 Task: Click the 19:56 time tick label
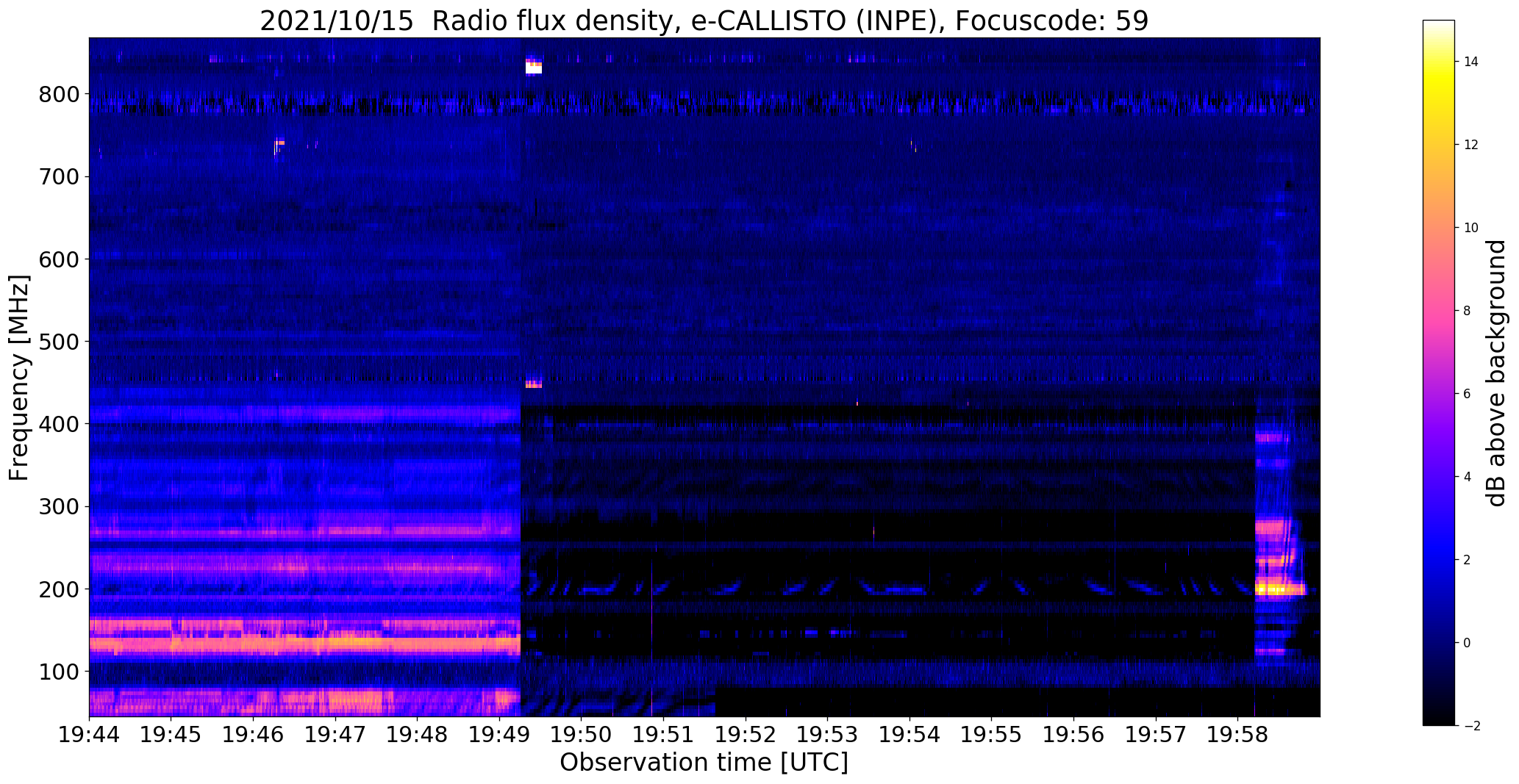pyautogui.click(x=1073, y=735)
